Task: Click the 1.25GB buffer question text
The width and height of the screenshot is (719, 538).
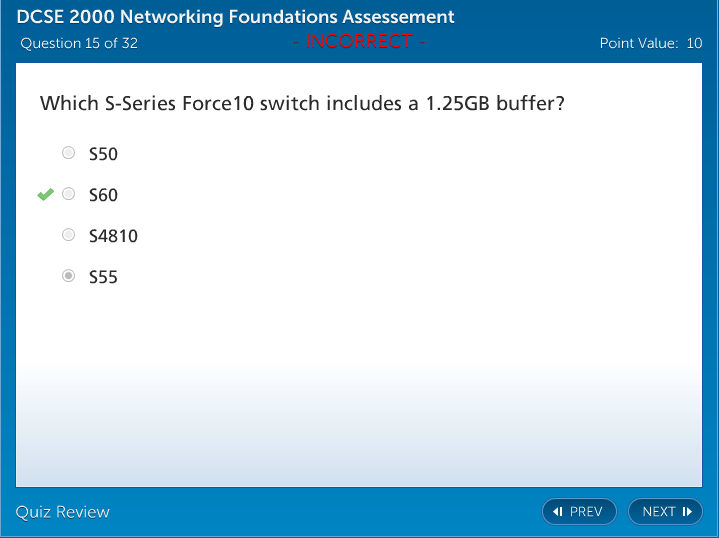Action: pyautogui.click(x=302, y=104)
